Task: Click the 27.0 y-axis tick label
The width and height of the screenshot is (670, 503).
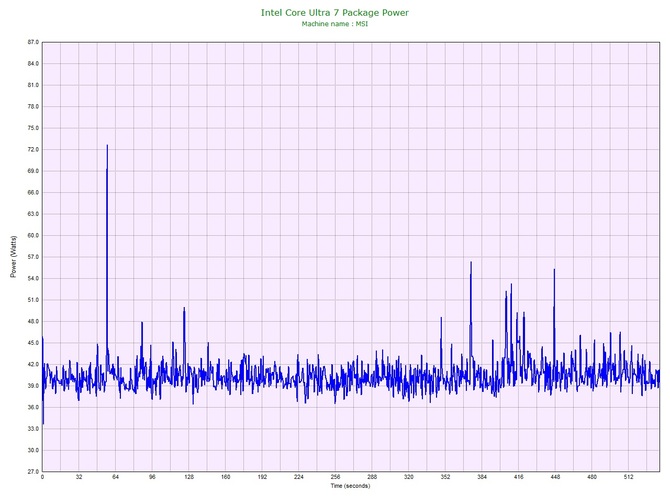Action: tap(32, 471)
